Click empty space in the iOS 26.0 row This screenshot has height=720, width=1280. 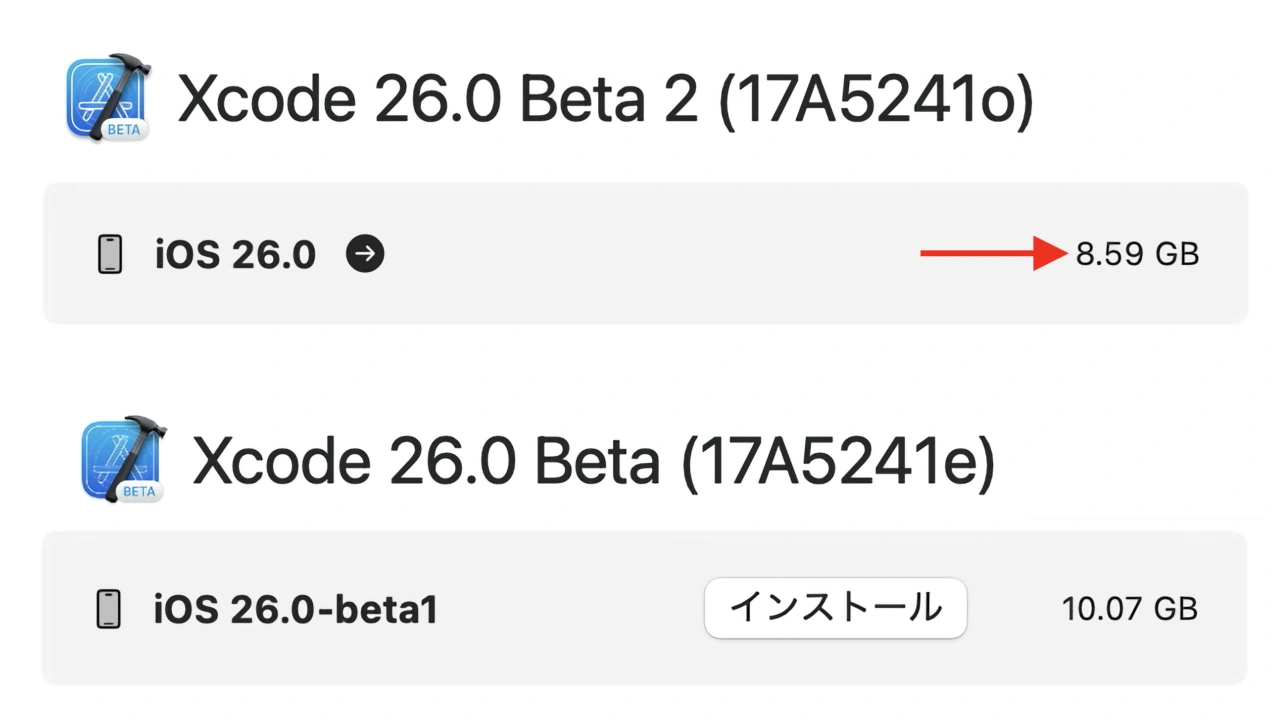pos(650,255)
